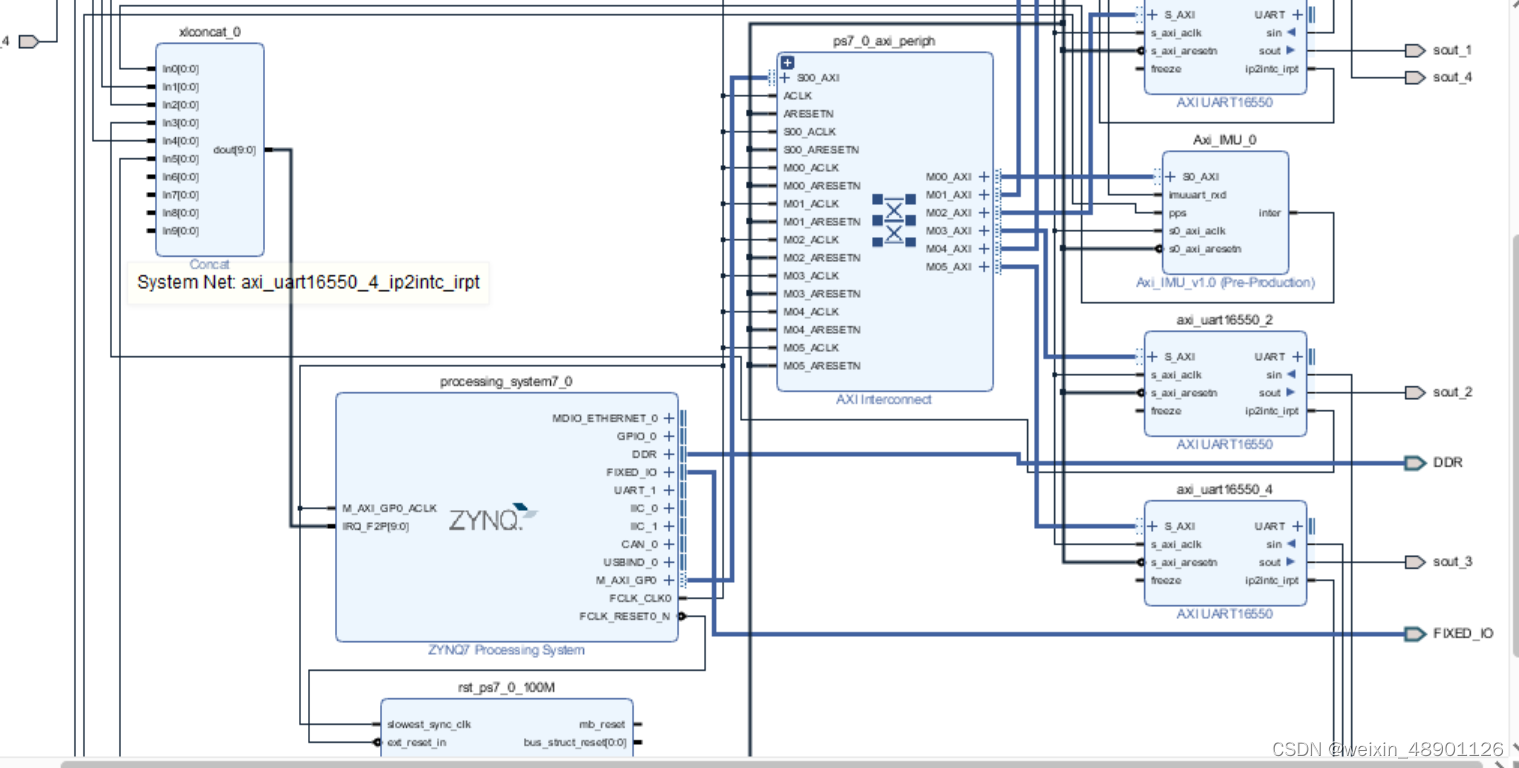
Task: Click the Axi_IMU_v1.0 (Pre-Production) label
Action: coord(1224,282)
